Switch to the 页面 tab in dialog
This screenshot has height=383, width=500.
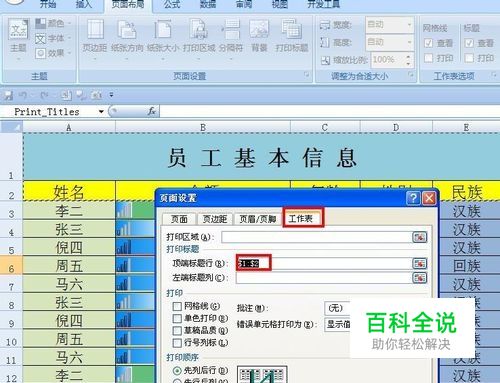pos(179,219)
